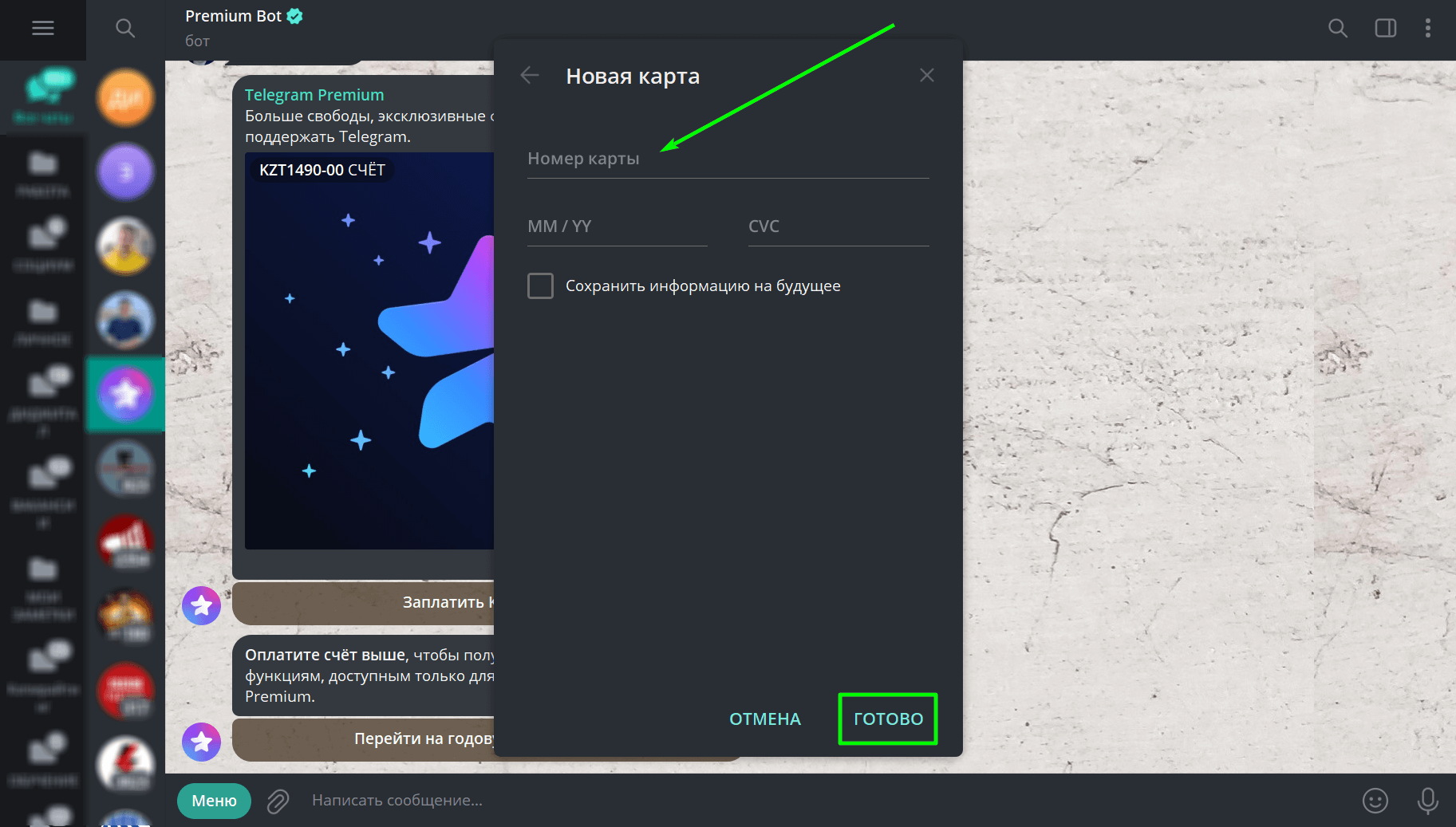Image resolution: width=1456 pixels, height=827 pixels.
Task: Click the microphone voice message icon
Action: tap(1428, 801)
